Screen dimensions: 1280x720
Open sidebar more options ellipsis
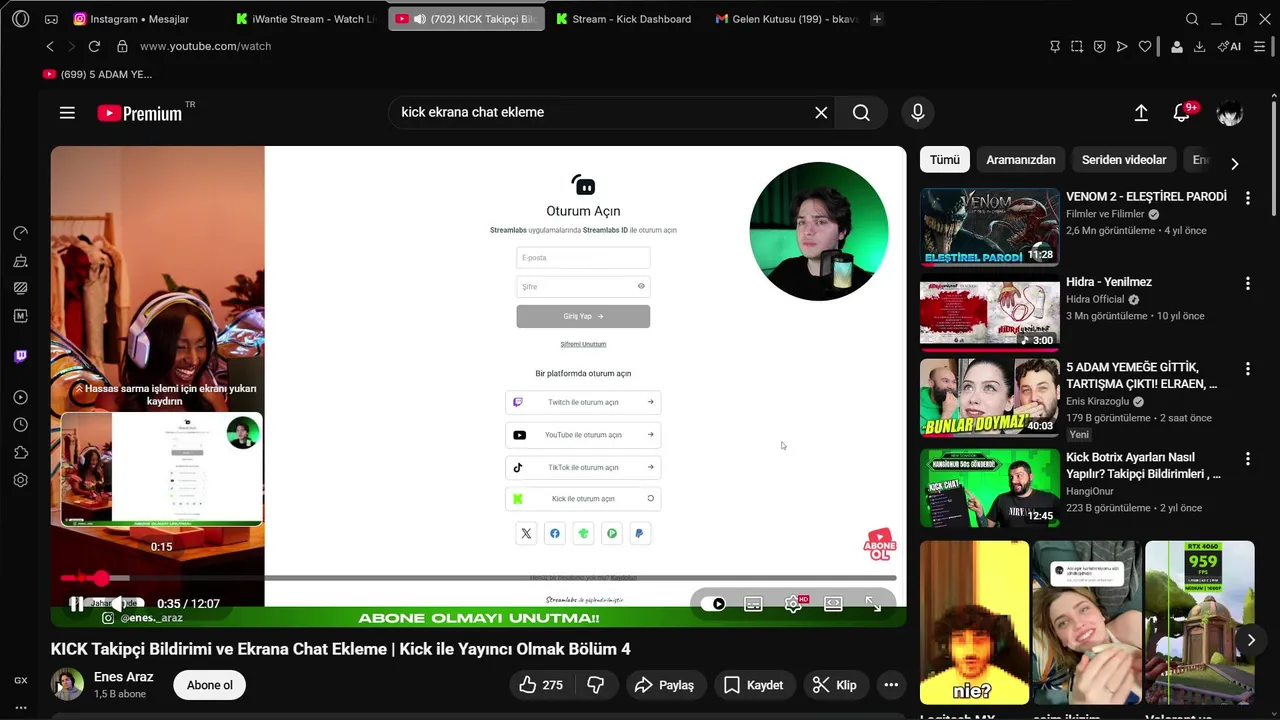click(21, 707)
